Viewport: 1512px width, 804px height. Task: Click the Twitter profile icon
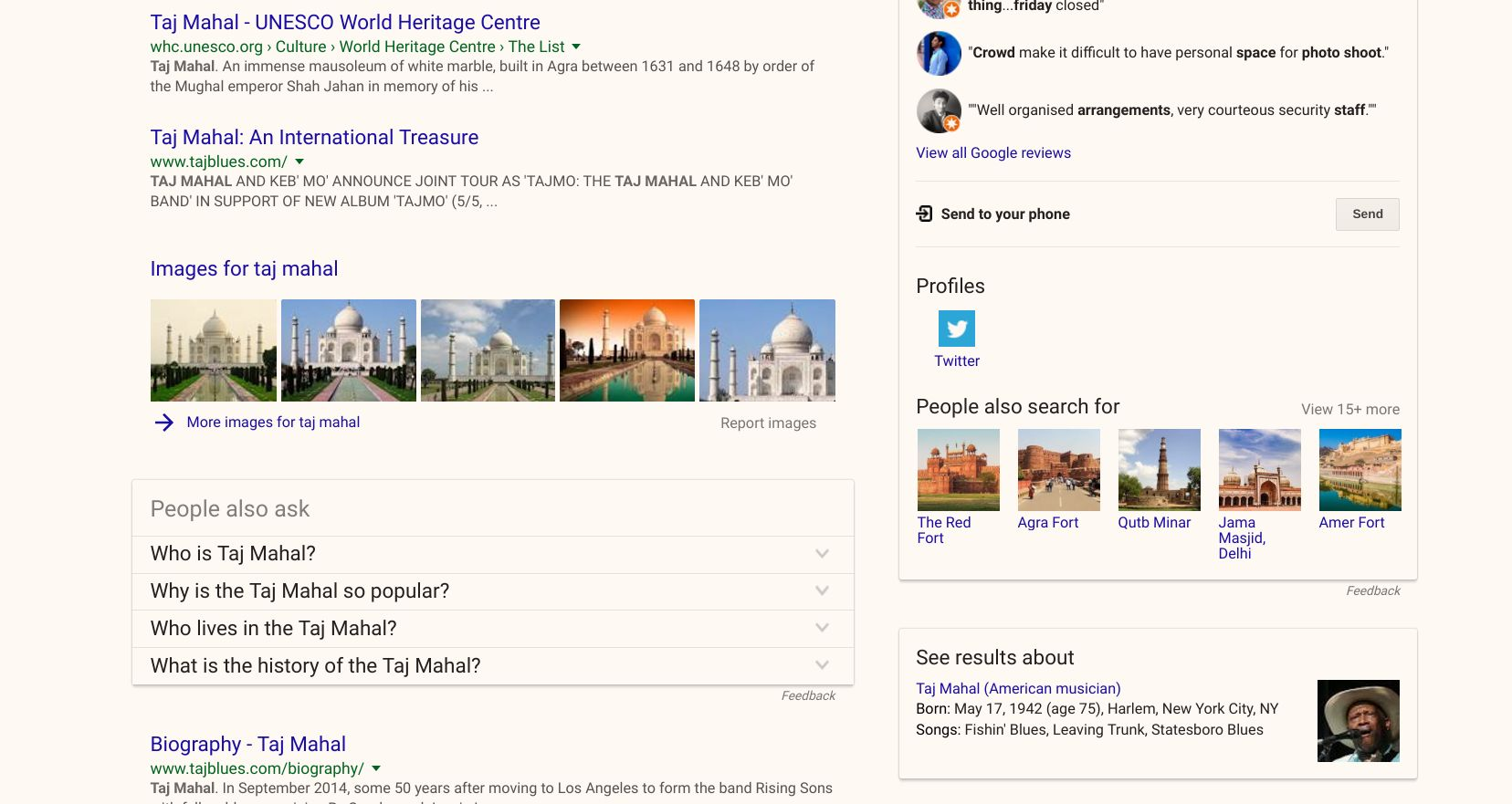956,329
